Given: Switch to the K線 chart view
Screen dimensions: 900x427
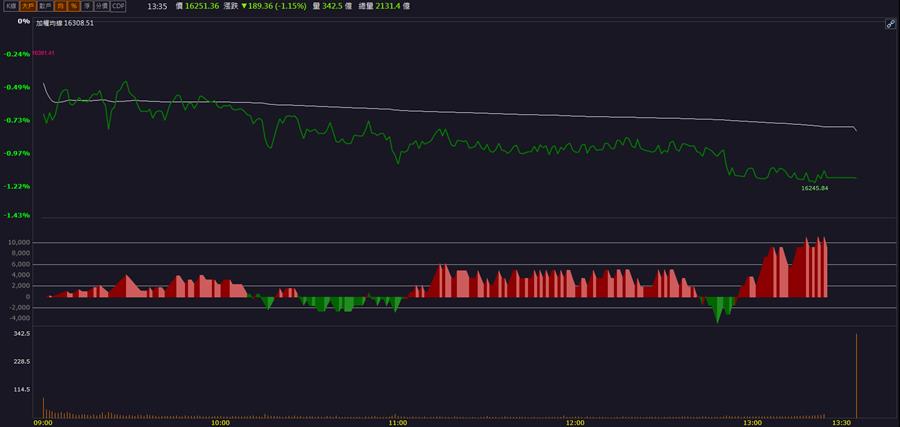Looking at the screenshot, I should (11, 6).
